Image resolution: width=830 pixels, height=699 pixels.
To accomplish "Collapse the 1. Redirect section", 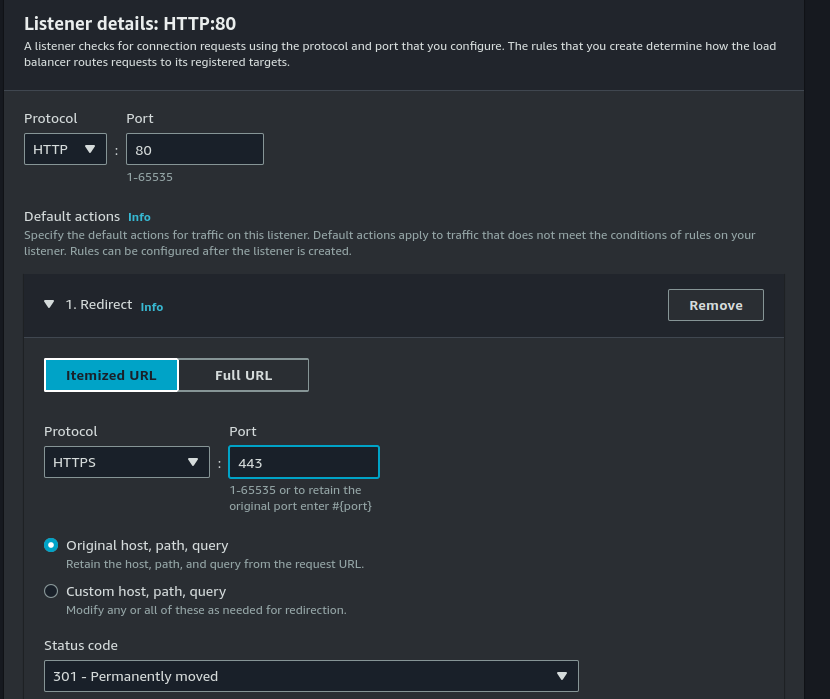I will click(x=49, y=304).
